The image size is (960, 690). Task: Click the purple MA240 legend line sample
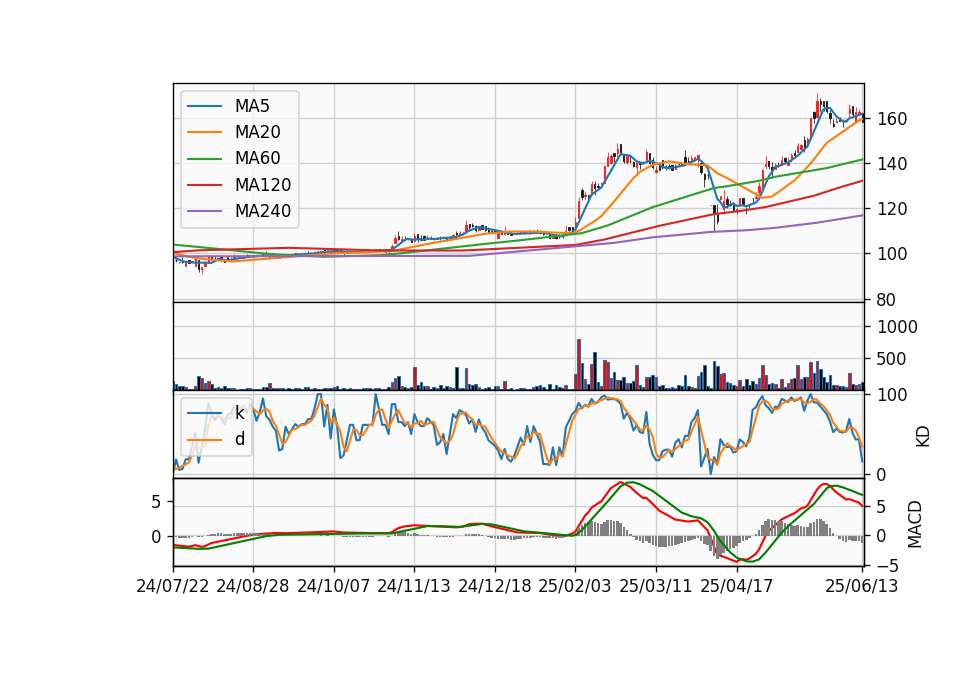pos(204,211)
